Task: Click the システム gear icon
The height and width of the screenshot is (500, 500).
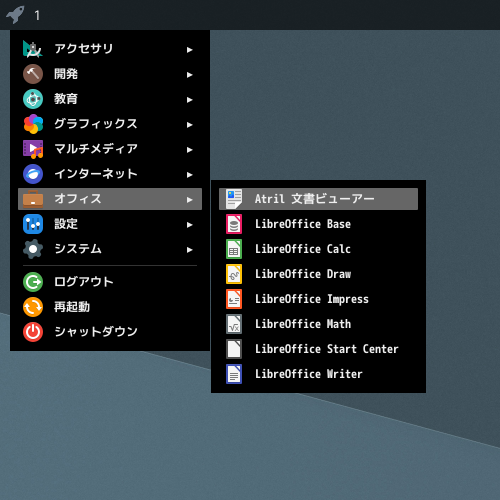Action: (33, 249)
